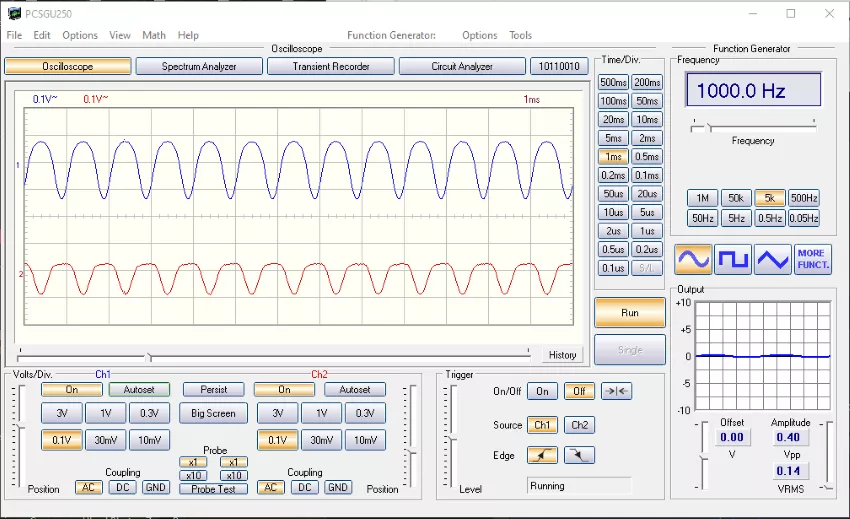Switch to the Circuit Analyzer tab
This screenshot has width=850, height=519.
462,66
